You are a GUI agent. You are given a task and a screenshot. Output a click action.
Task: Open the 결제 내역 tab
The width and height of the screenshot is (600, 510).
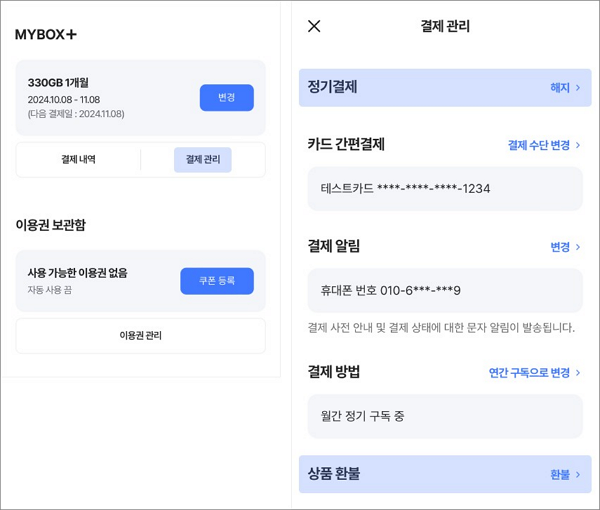78,160
